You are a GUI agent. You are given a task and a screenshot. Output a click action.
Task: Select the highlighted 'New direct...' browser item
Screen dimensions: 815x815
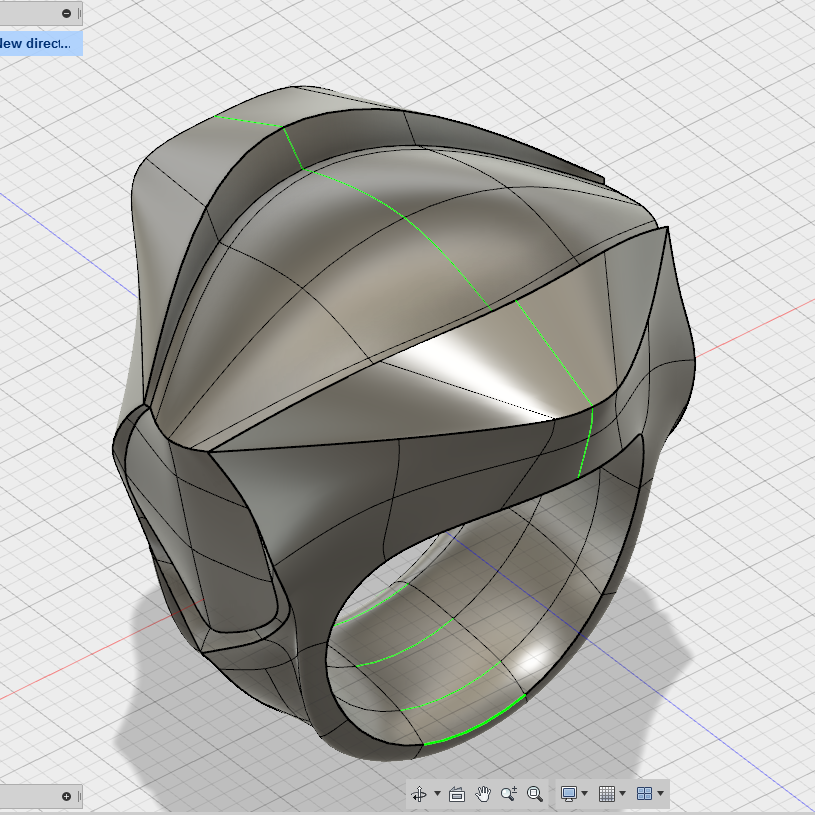[41, 44]
